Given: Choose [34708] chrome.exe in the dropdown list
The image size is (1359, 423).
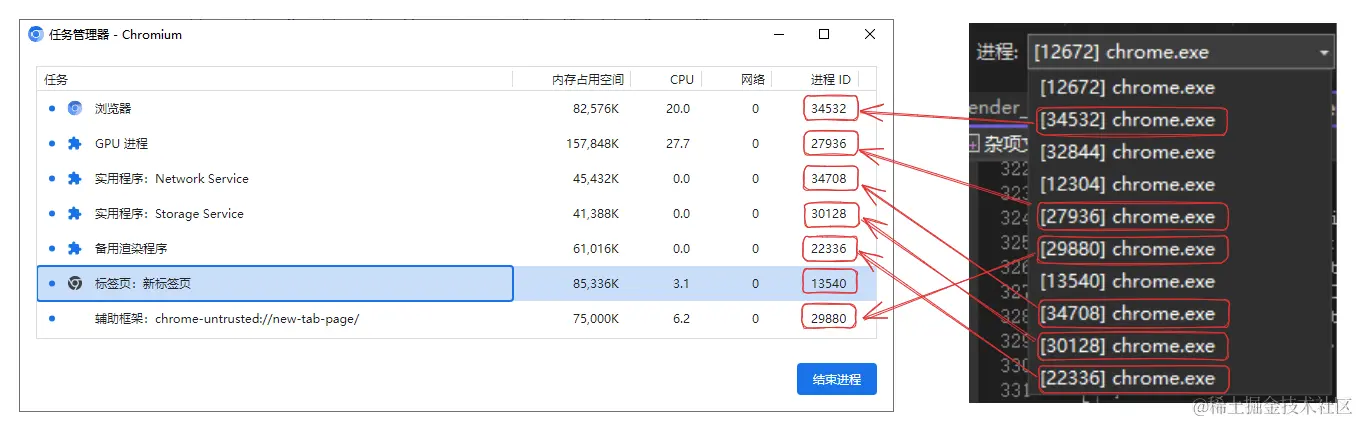Looking at the screenshot, I should [x=1181, y=313].
